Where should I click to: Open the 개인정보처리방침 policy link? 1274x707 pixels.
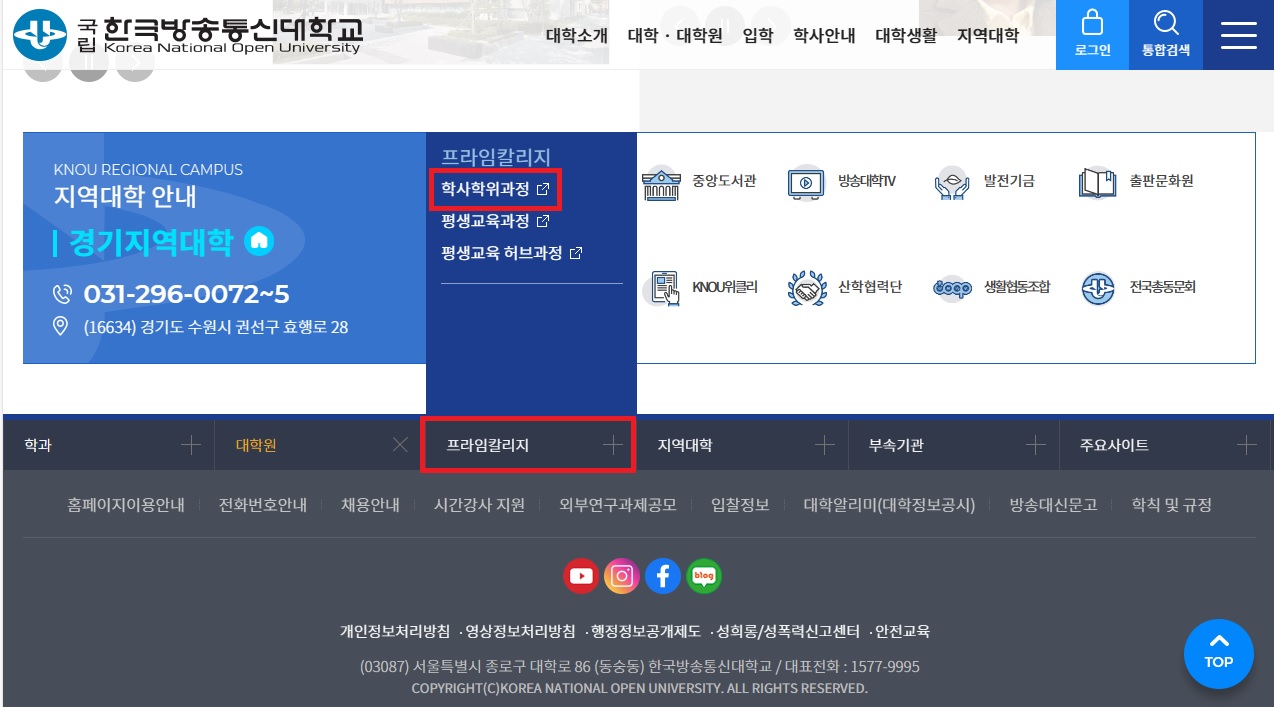[x=393, y=631]
